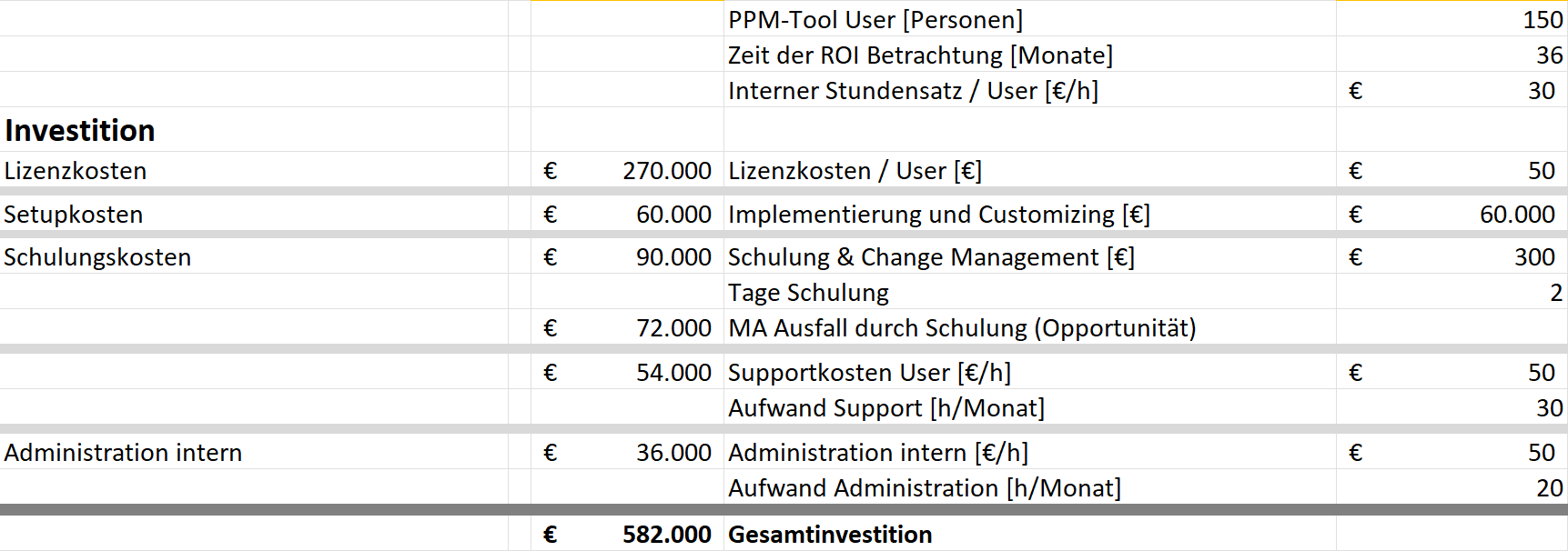Click the Schulungskosten label cell
The width and height of the screenshot is (1568, 551).
[97, 257]
